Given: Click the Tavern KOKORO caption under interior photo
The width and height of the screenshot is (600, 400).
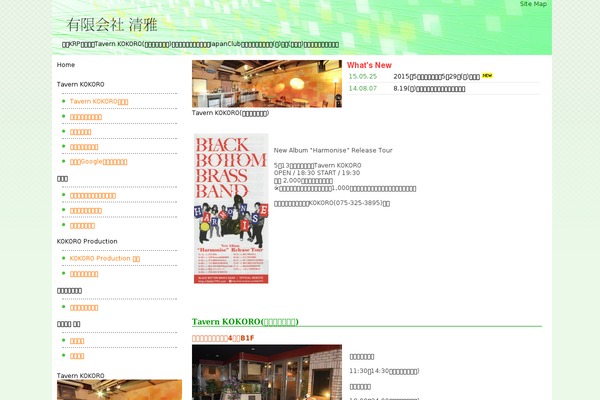Looking at the screenshot, I should (x=230, y=113).
